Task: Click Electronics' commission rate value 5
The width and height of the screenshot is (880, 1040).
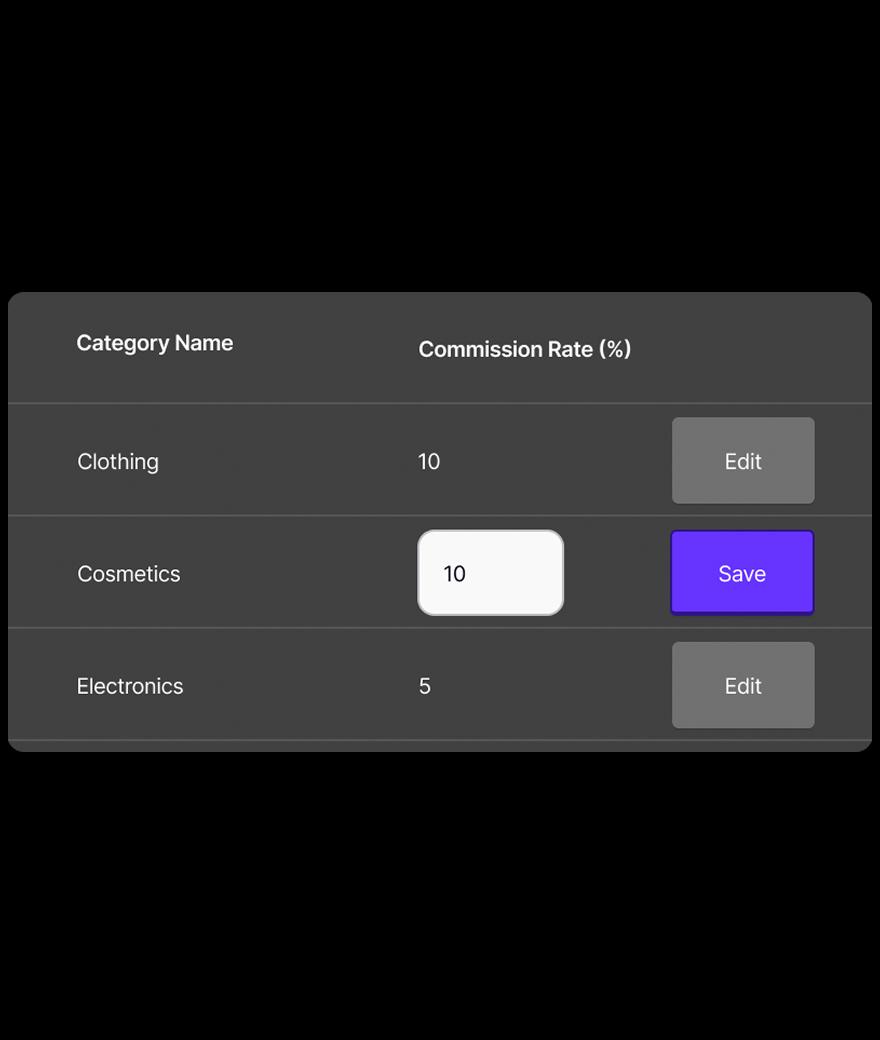Action: (425, 686)
